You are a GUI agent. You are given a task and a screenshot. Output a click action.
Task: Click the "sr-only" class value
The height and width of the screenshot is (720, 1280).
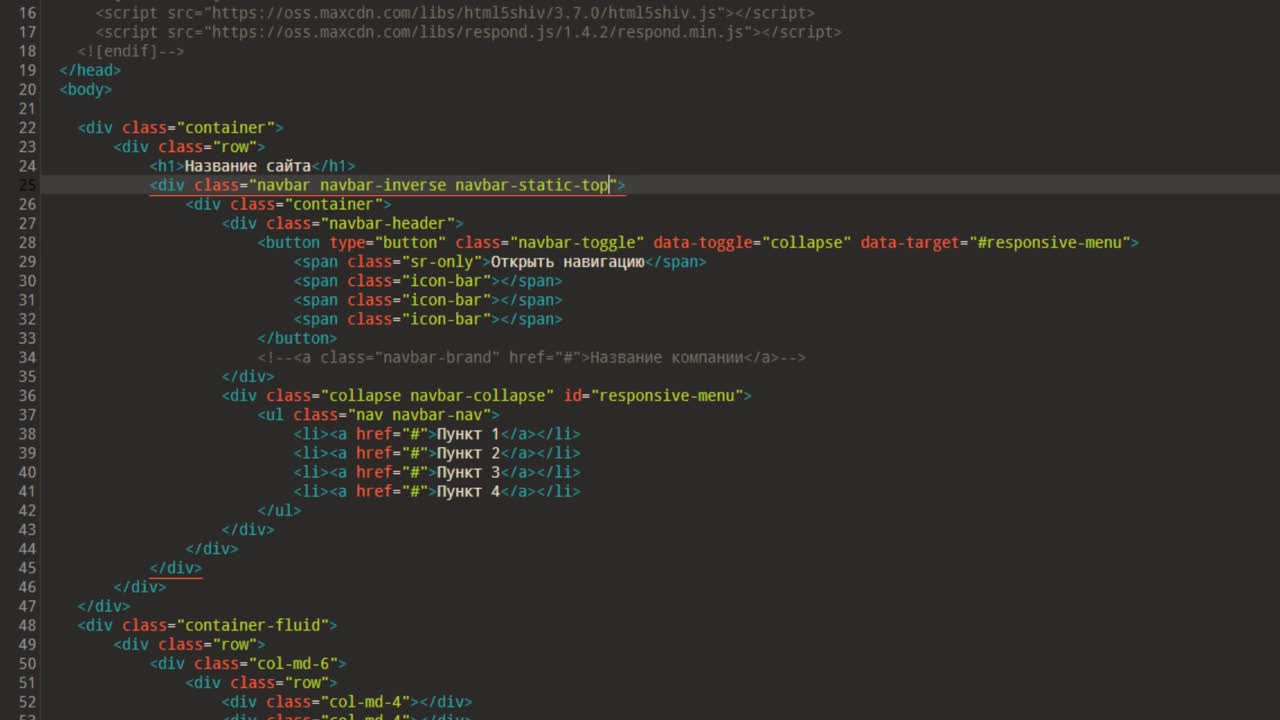pyautogui.click(x=441, y=261)
